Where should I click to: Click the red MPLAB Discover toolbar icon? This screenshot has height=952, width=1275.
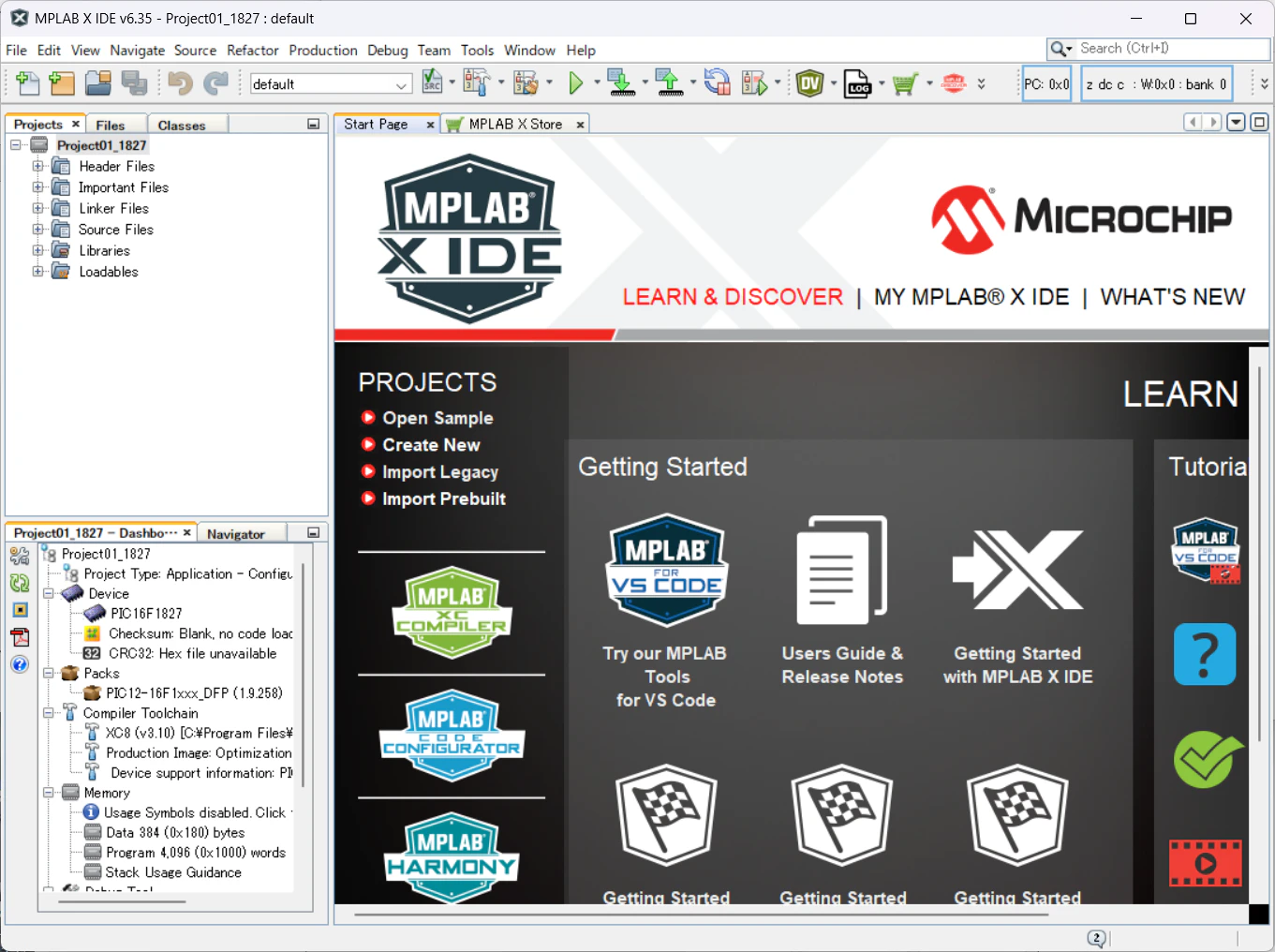pos(954,83)
